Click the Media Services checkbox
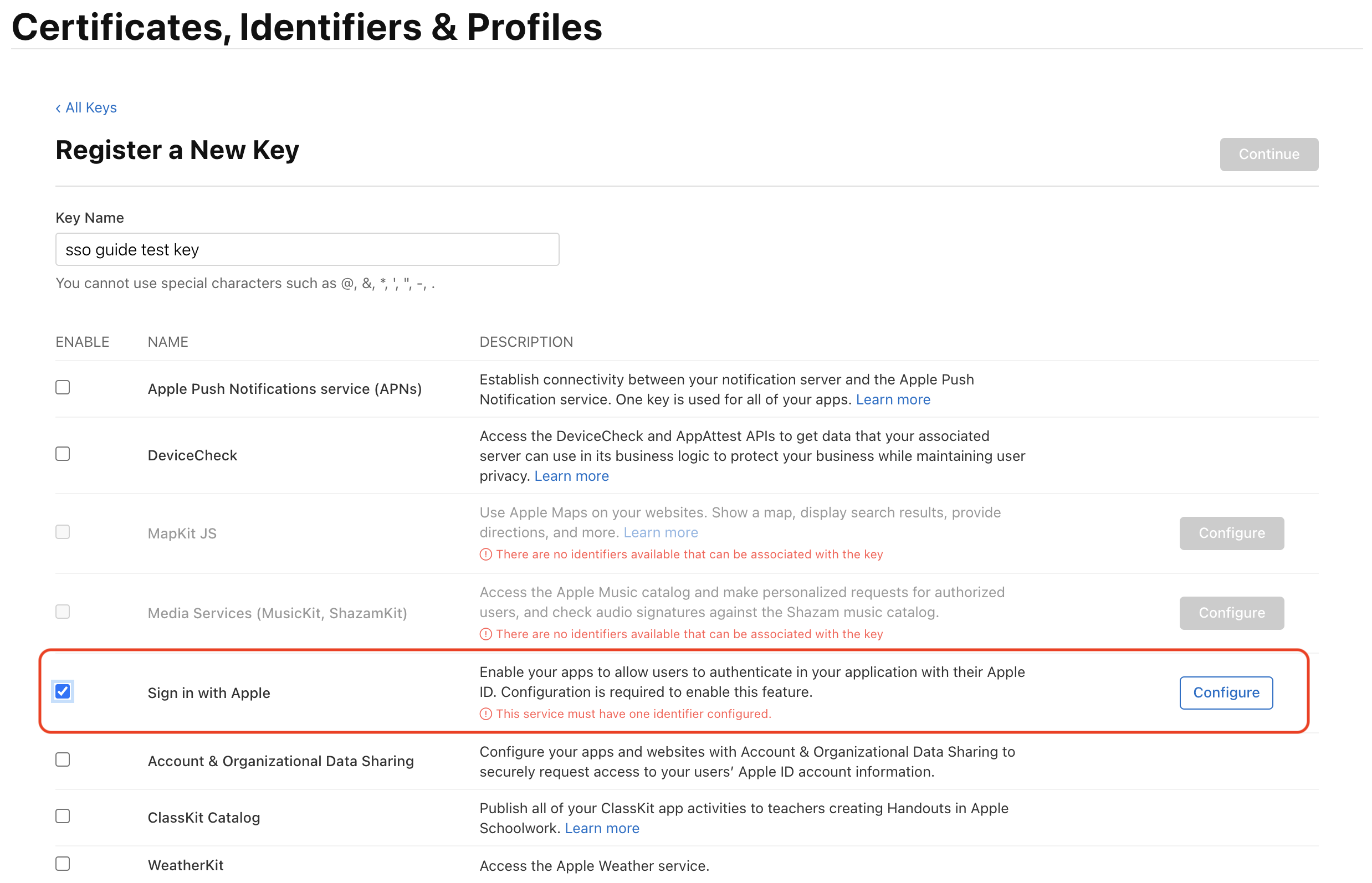1372x883 pixels. 63,612
